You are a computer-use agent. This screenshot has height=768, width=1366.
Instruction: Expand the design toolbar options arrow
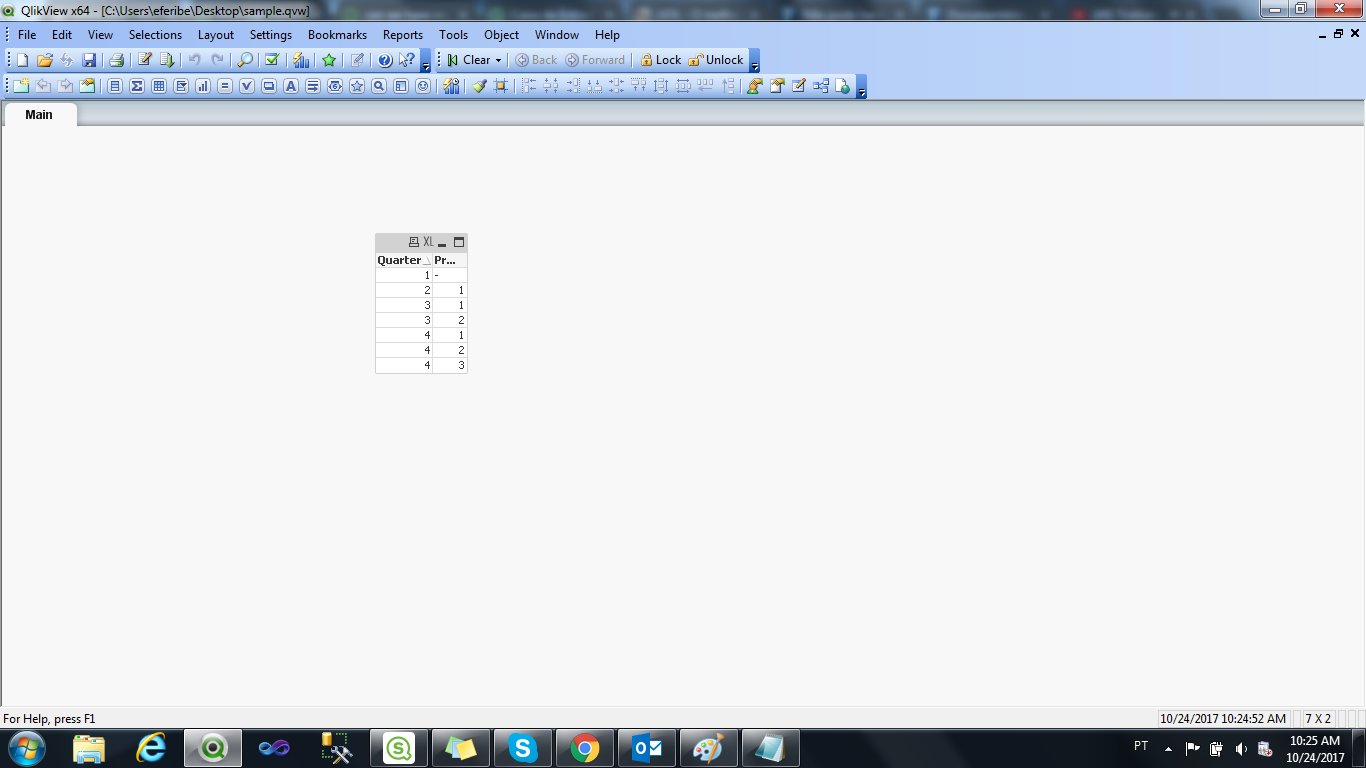coord(861,87)
